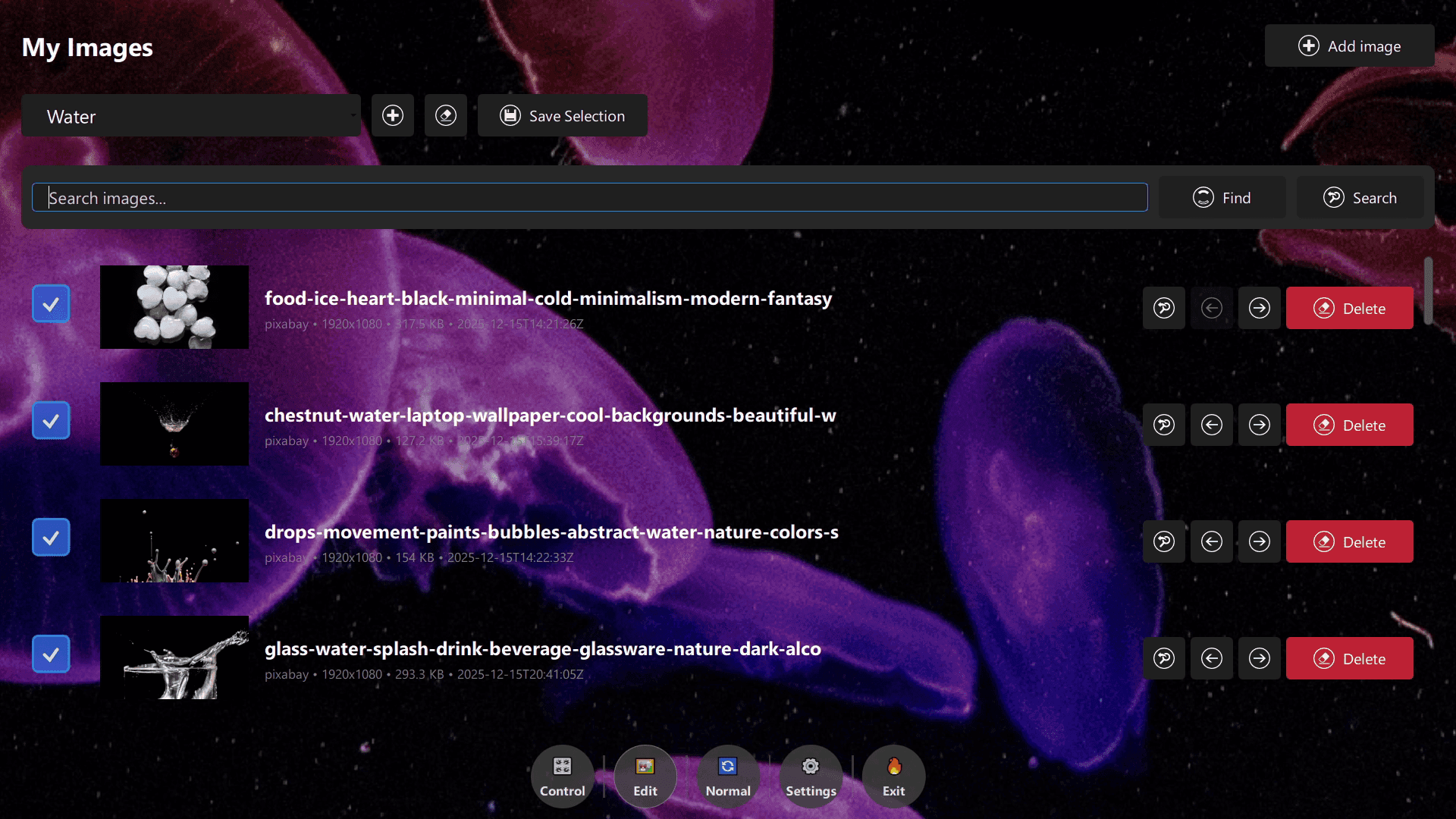
Task: Click right arrow icon in chestnut-water row
Action: click(1260, 425)
